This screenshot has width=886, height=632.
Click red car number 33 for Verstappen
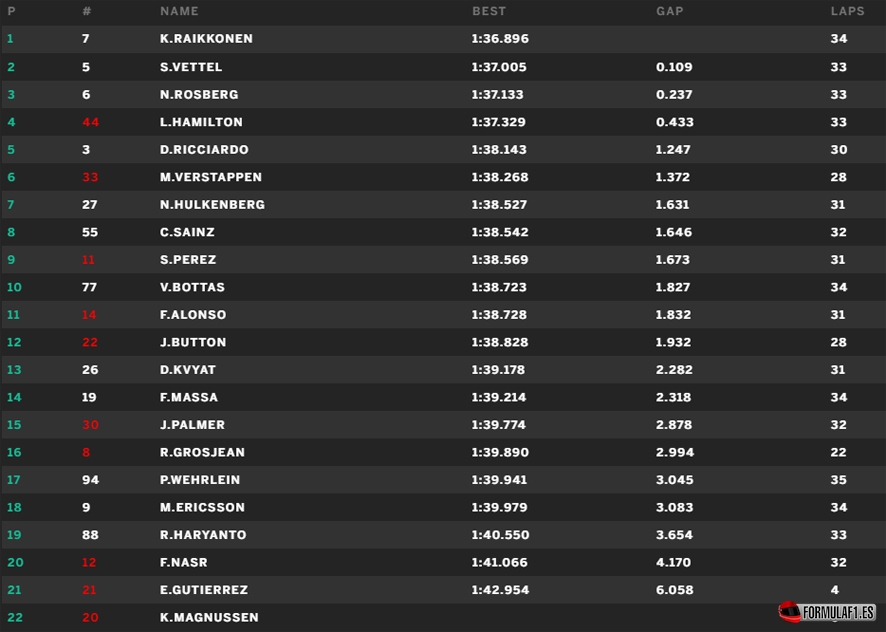pyautogui.click(x=90, y=177)
